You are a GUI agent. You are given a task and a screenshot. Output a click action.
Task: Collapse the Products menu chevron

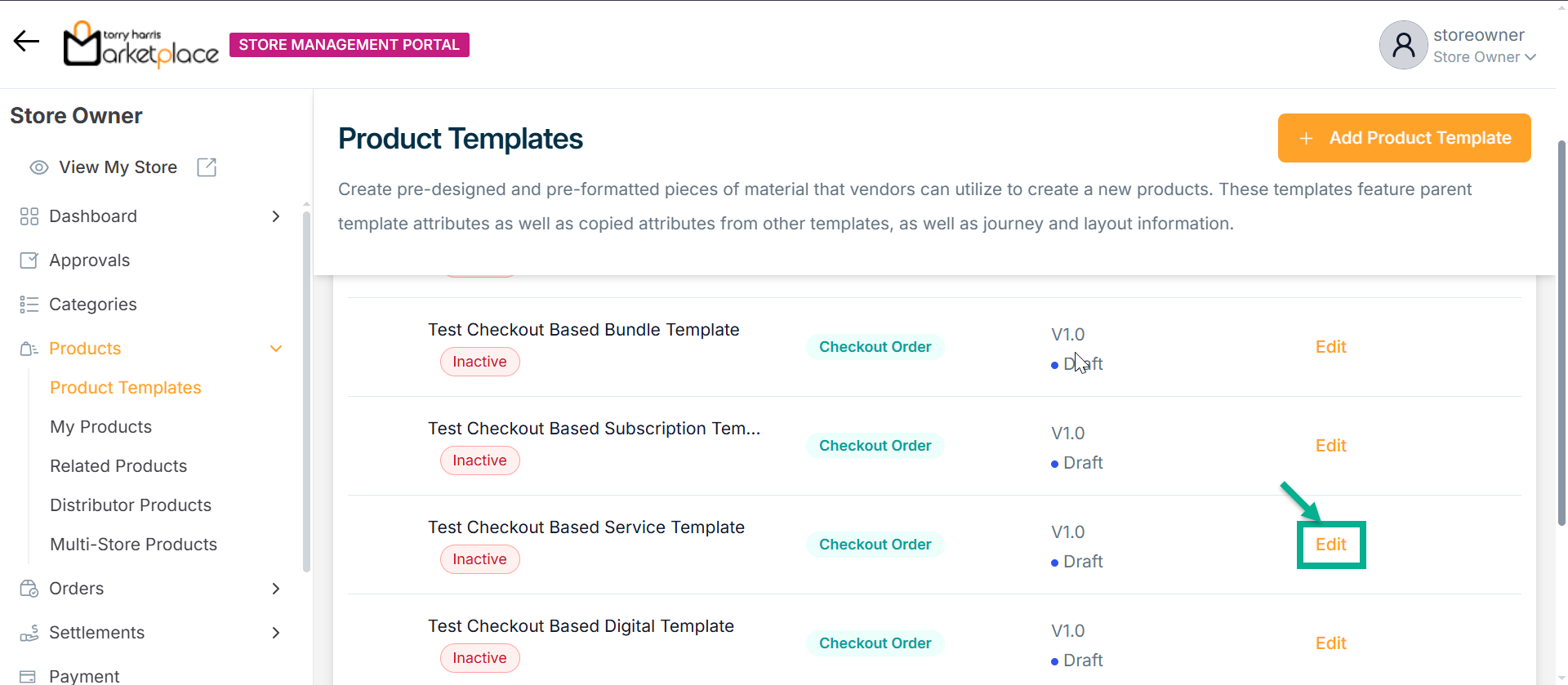tap(276, 349)
